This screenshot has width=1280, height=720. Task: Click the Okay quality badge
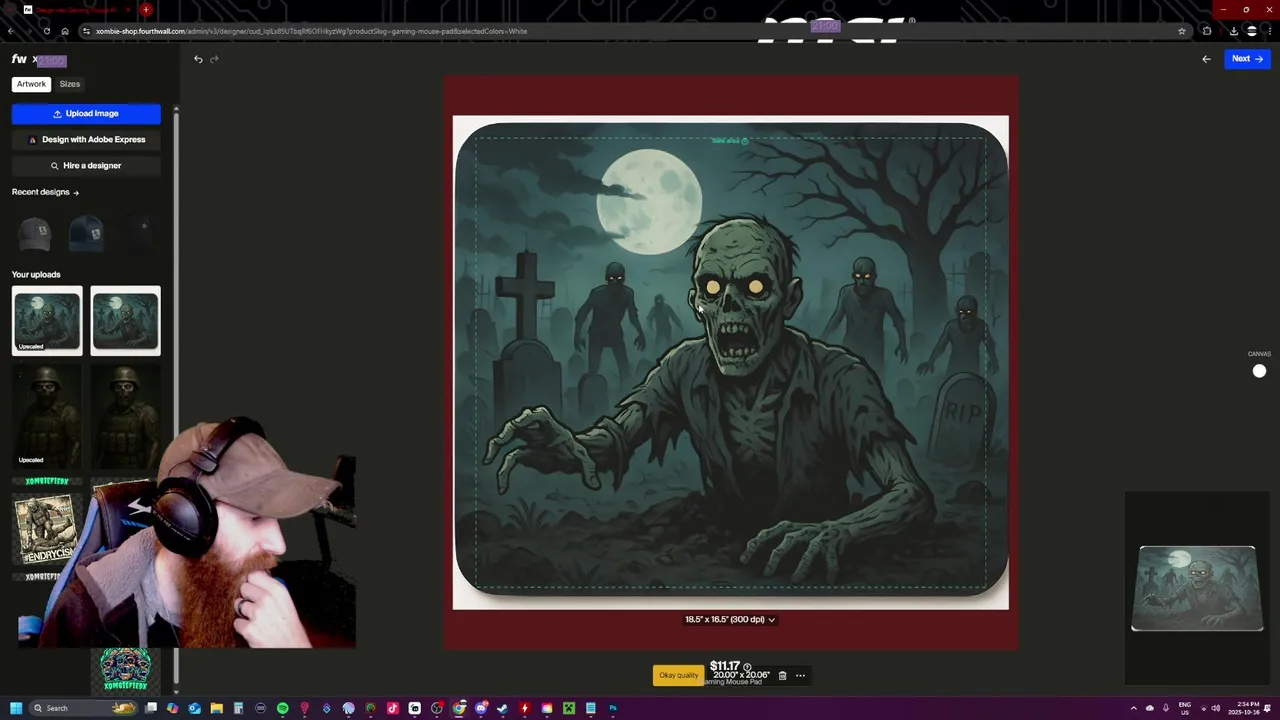pyautogui.click(x=678, y=675)
